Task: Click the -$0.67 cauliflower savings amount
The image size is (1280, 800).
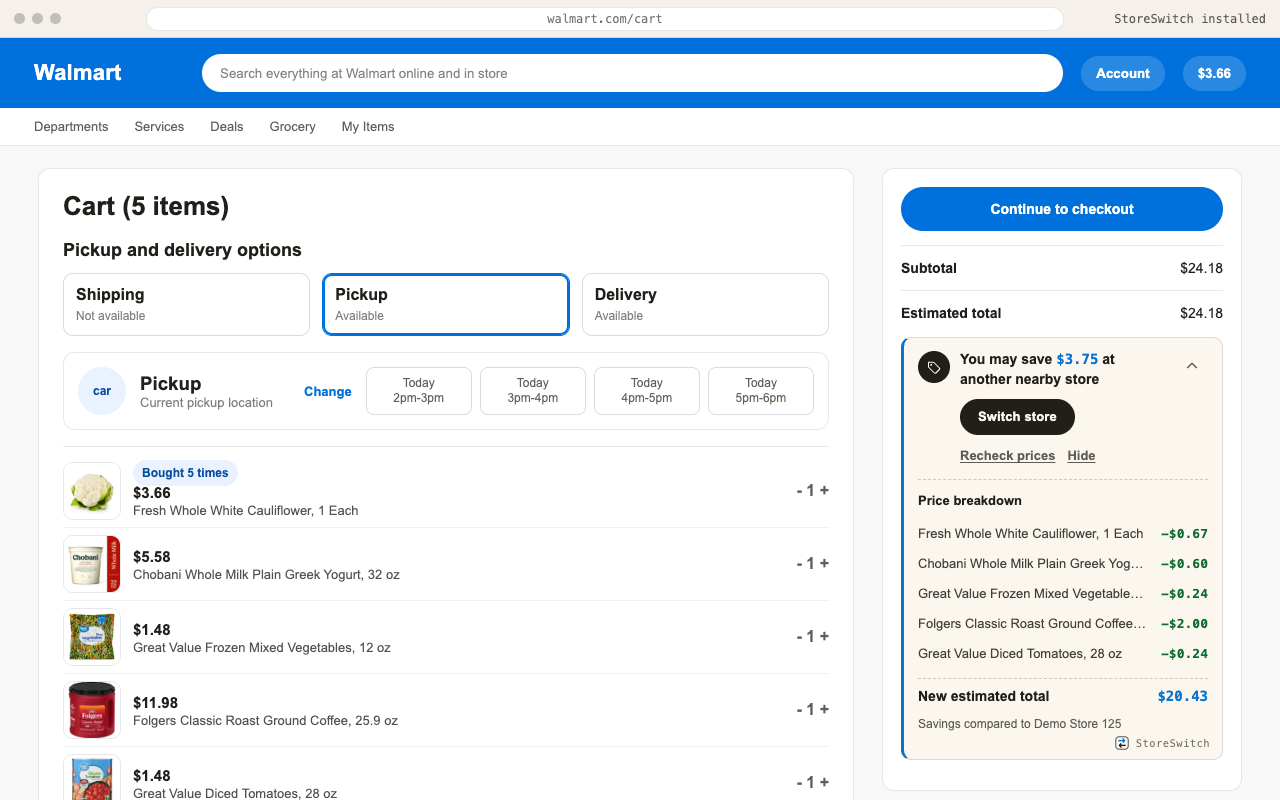Action: point(1184,533)
